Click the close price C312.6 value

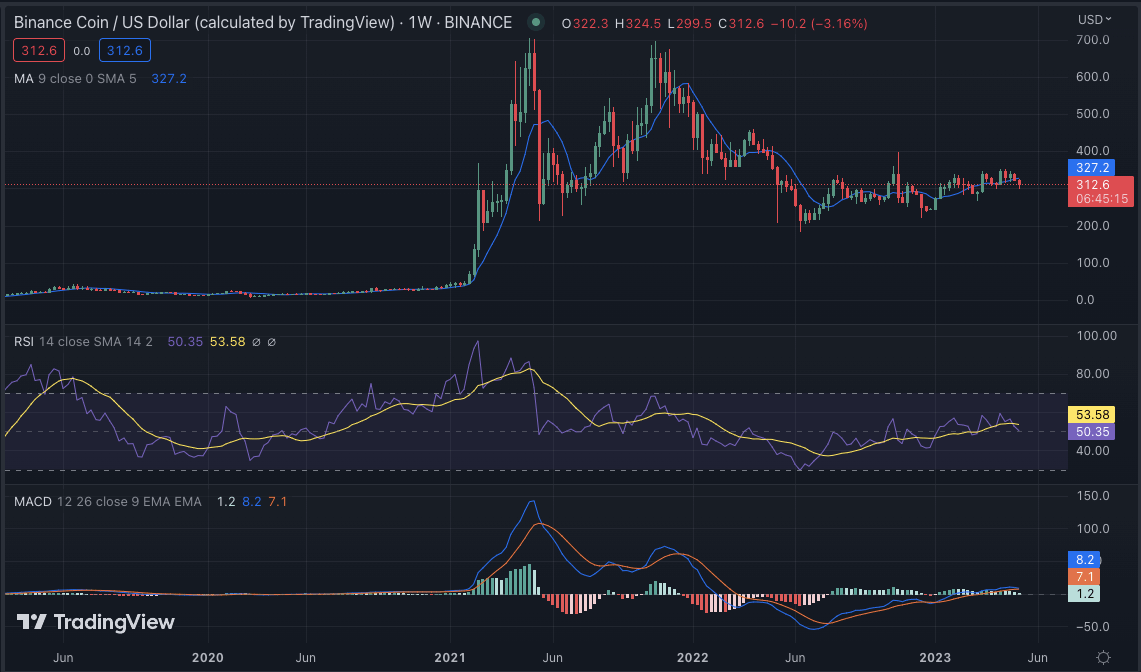[x=742, y=23]
